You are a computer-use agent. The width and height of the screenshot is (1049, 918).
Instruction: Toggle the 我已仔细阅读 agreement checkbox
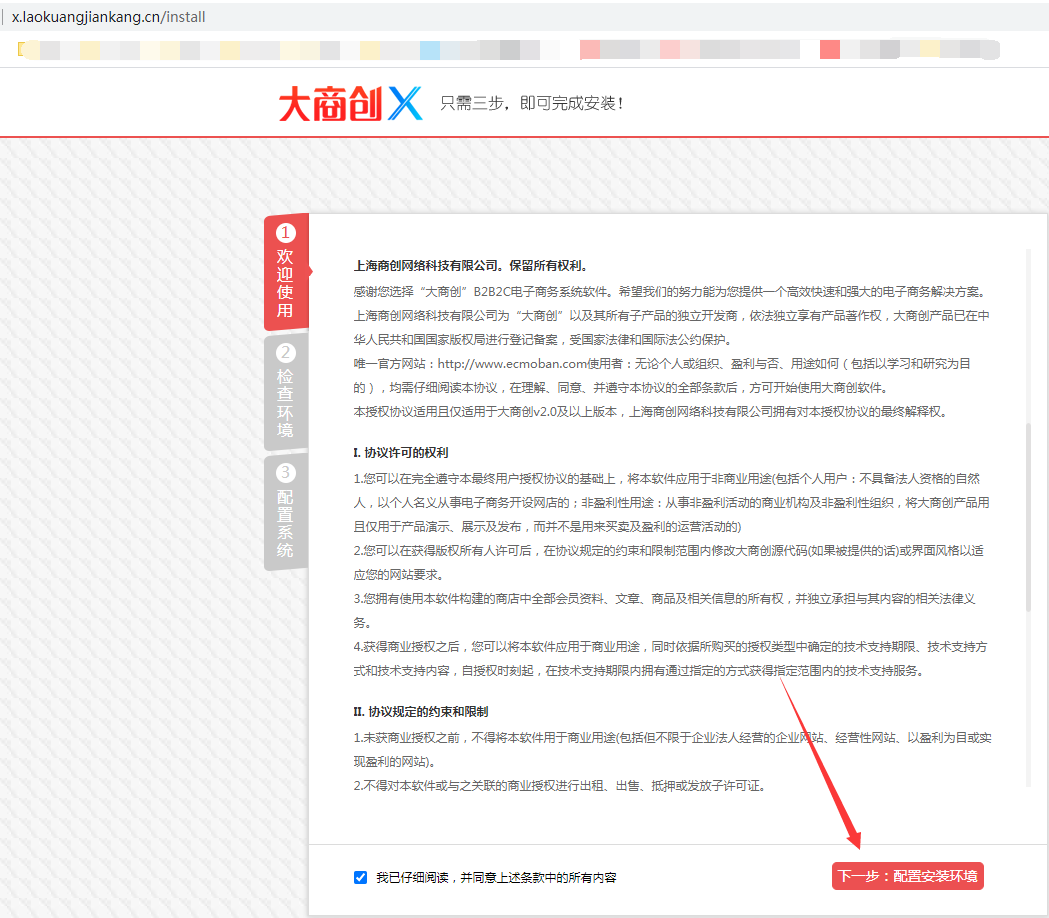pos(361,877)
